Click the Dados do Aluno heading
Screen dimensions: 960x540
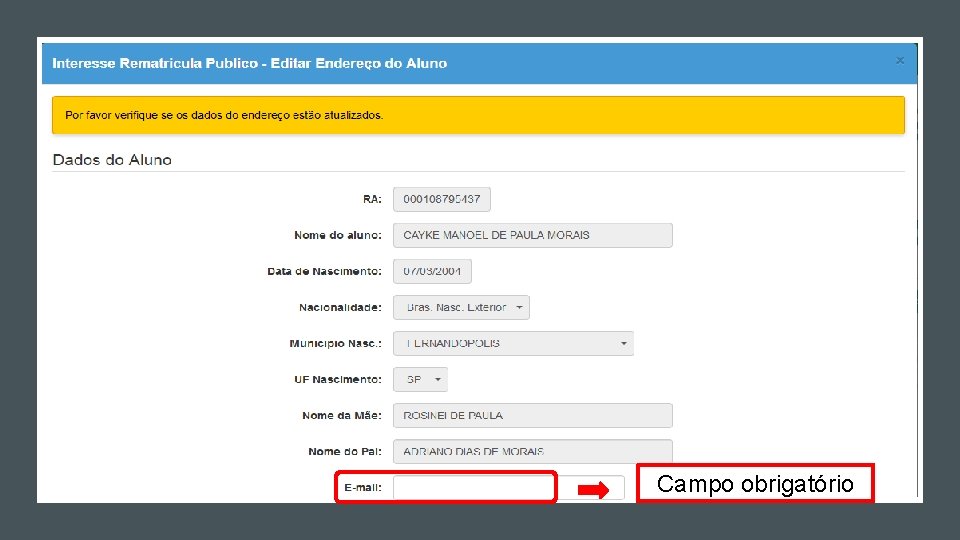(112, 160)
